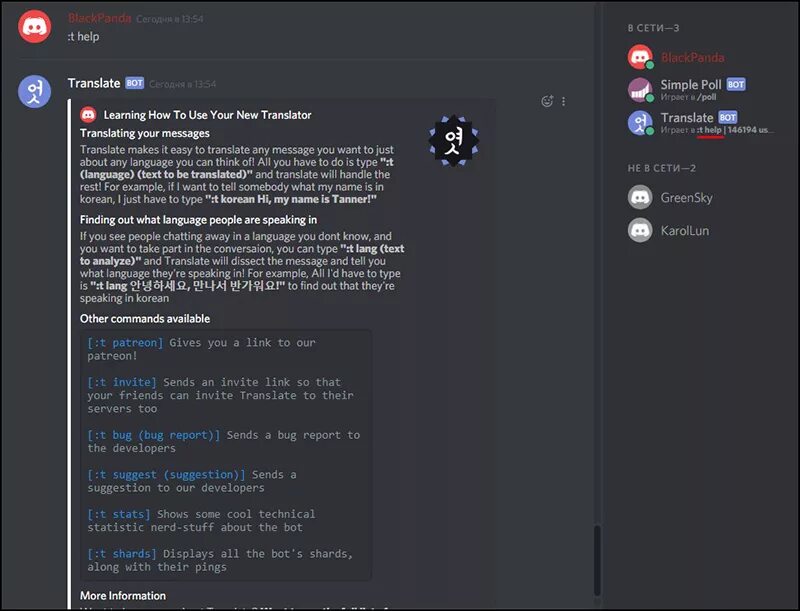
Task: Click bold ':t korean Hi, my name is Tanner!' example
Action: (291, 199)
